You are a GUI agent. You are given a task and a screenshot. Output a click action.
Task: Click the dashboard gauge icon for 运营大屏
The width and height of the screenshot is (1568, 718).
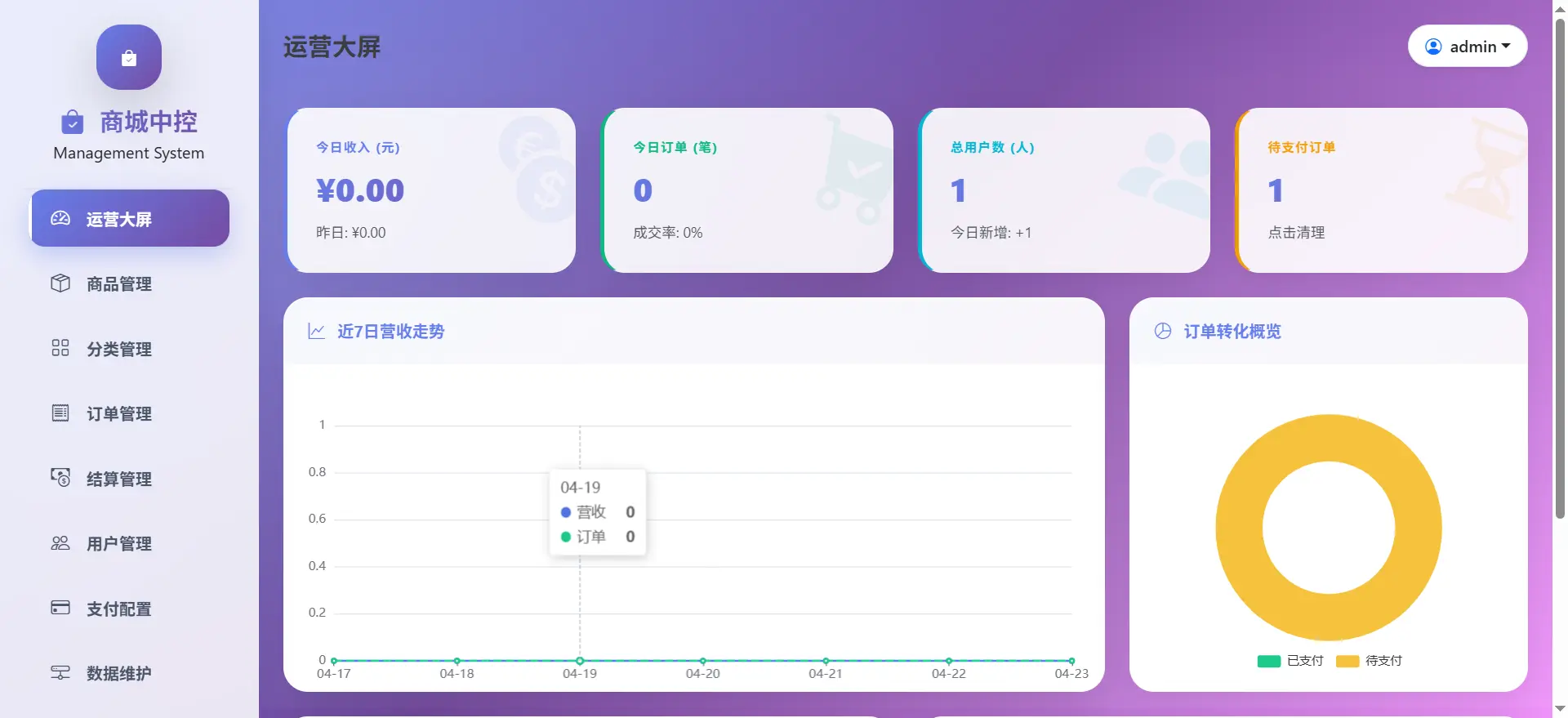click(x=60, y=218)
